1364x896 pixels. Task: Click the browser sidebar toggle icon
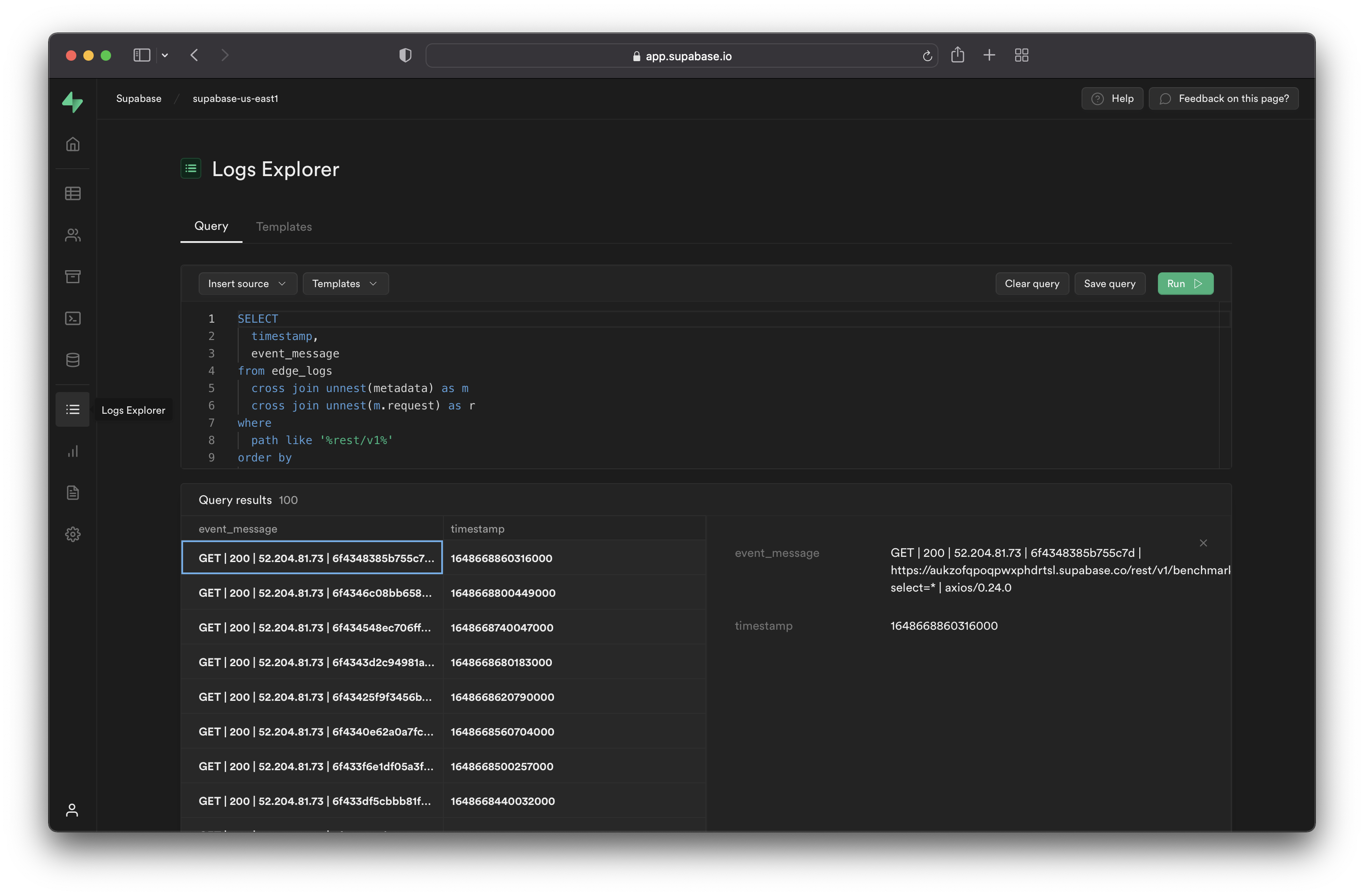click(x=141, y=55)
